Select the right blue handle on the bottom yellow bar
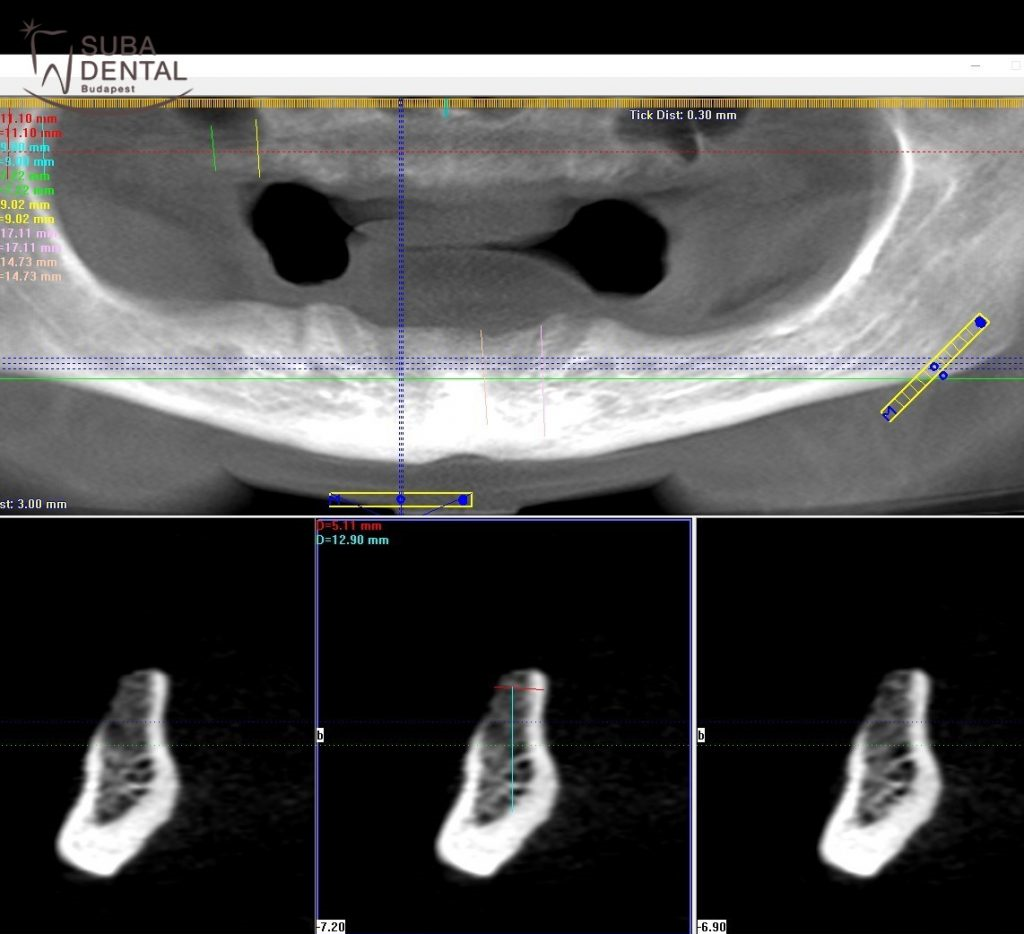This screenshot has height=934, width=1024. pyautogui.click(x=463, y=499)
